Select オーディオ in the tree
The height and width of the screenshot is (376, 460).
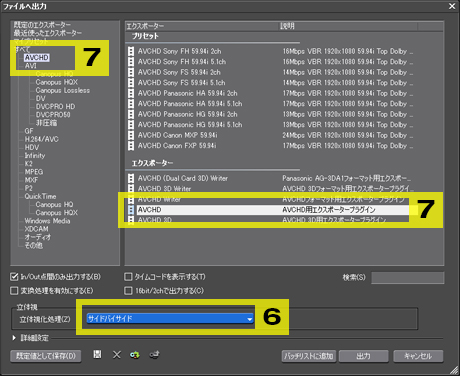[38, 237]
